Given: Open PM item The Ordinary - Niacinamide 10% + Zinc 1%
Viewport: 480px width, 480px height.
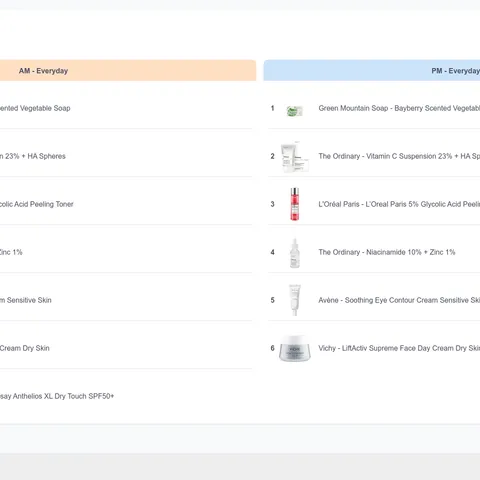Looking at the screenshot, I should (x=387, y=252).
